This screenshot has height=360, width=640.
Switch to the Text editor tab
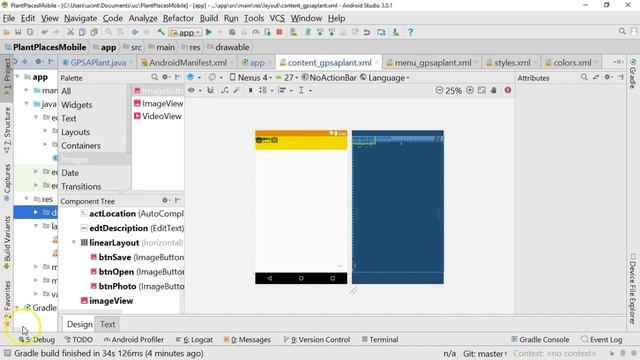click(x=108, y=324)
